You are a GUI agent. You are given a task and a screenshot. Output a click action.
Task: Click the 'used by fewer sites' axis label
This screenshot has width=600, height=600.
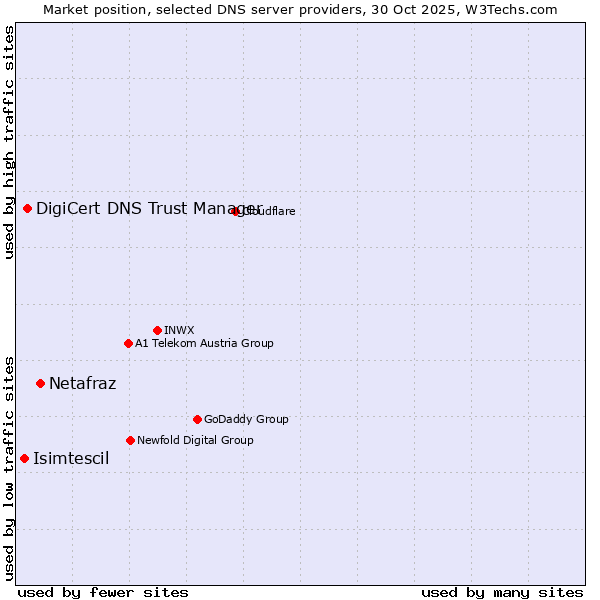click(x=103, y=592)
